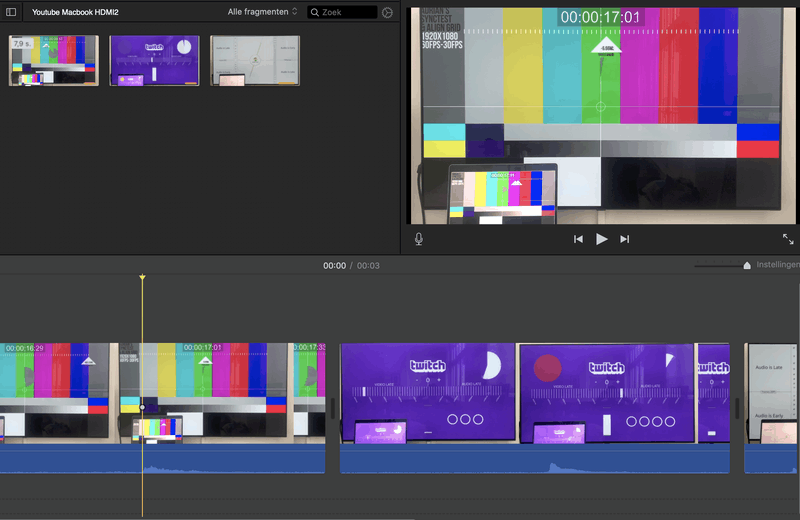Select the narrow third Twitch clip in the timeline

[713, 393]
